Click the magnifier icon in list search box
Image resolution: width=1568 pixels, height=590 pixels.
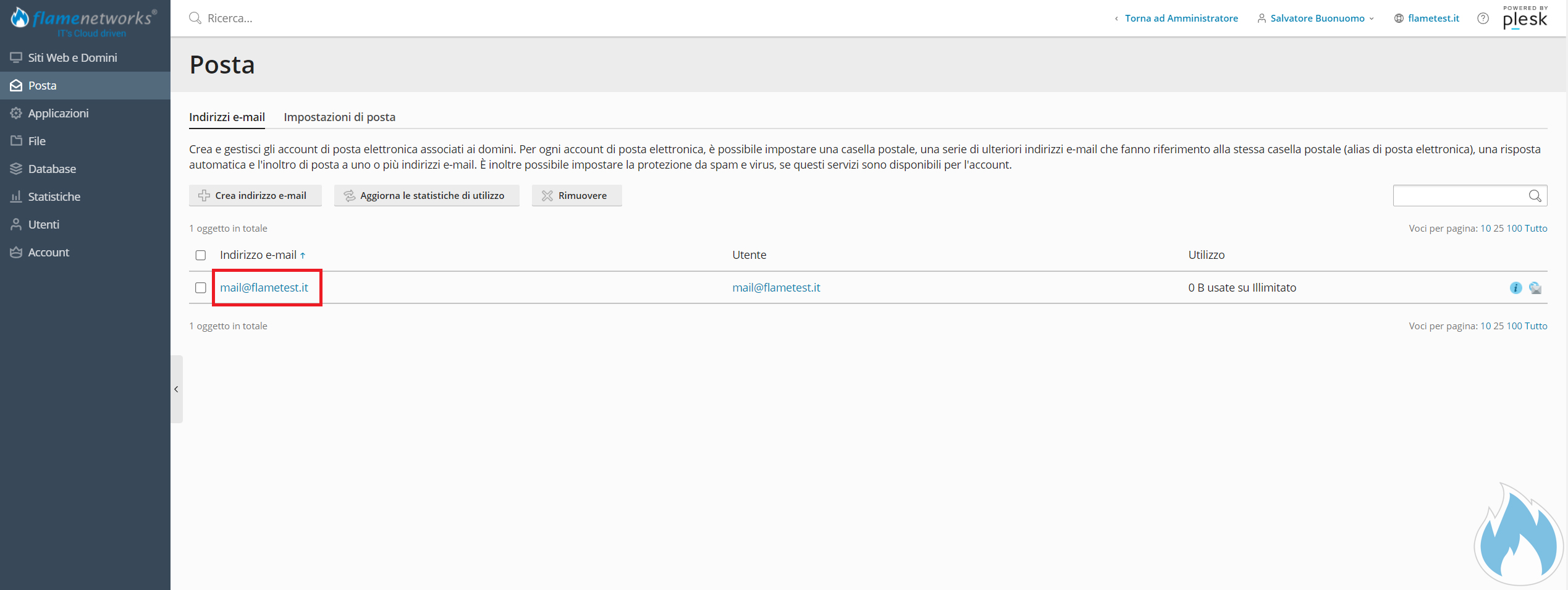[x=1535, y=196]
